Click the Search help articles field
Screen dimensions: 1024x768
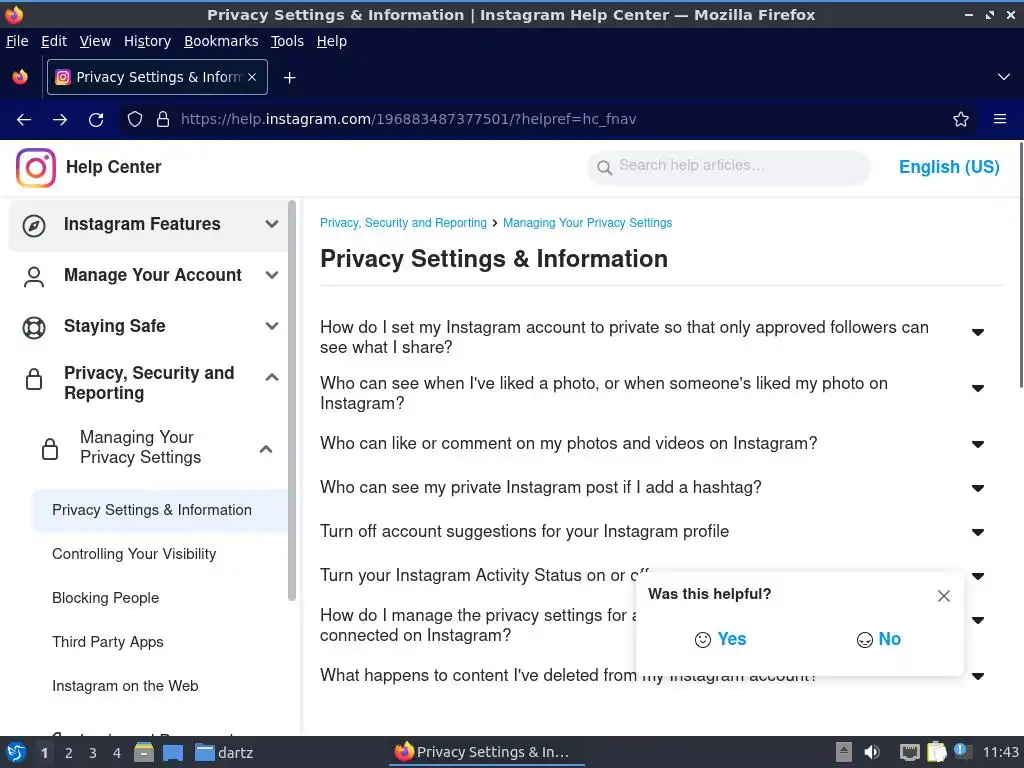729,167
